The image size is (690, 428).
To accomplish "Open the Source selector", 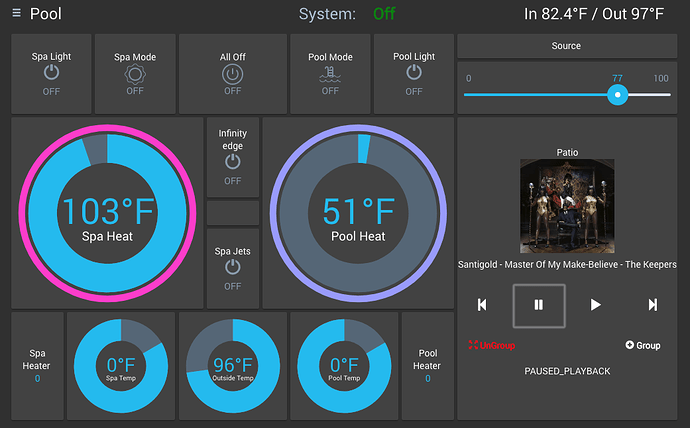I will pos(566,46).
